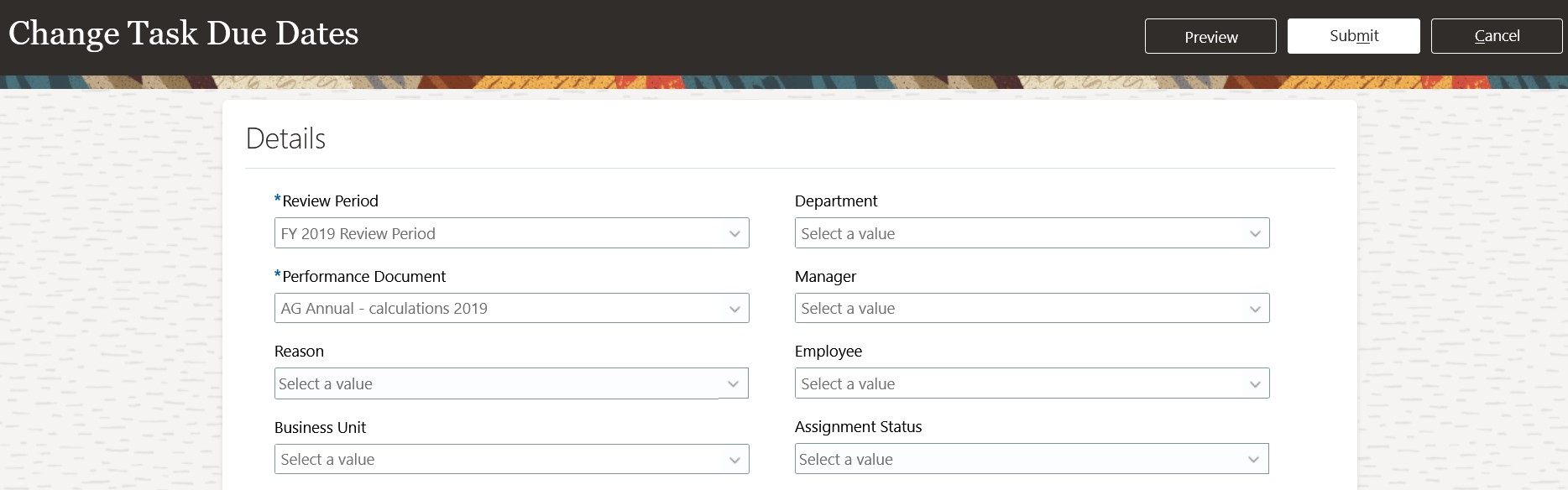1568x490 pixels.
Task: Open the Reason dropdown chevron
Action: [x=733, y=383]
